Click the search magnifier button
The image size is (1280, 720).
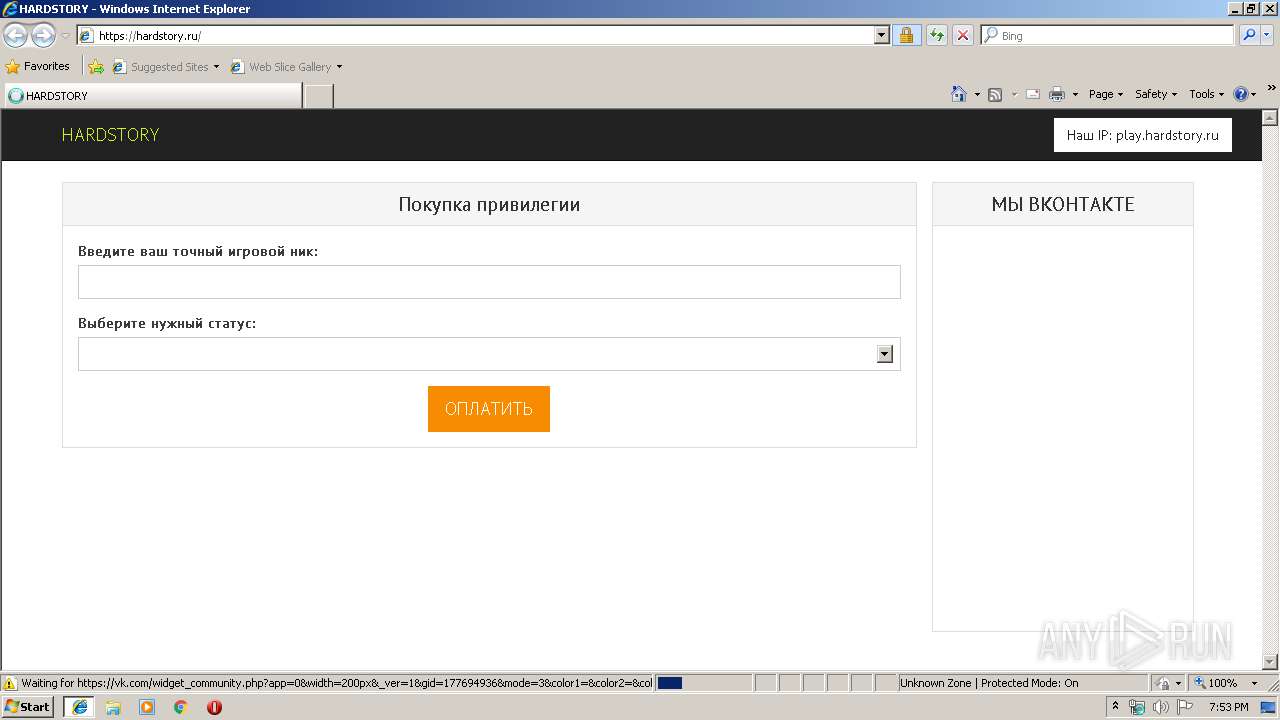1249,35
